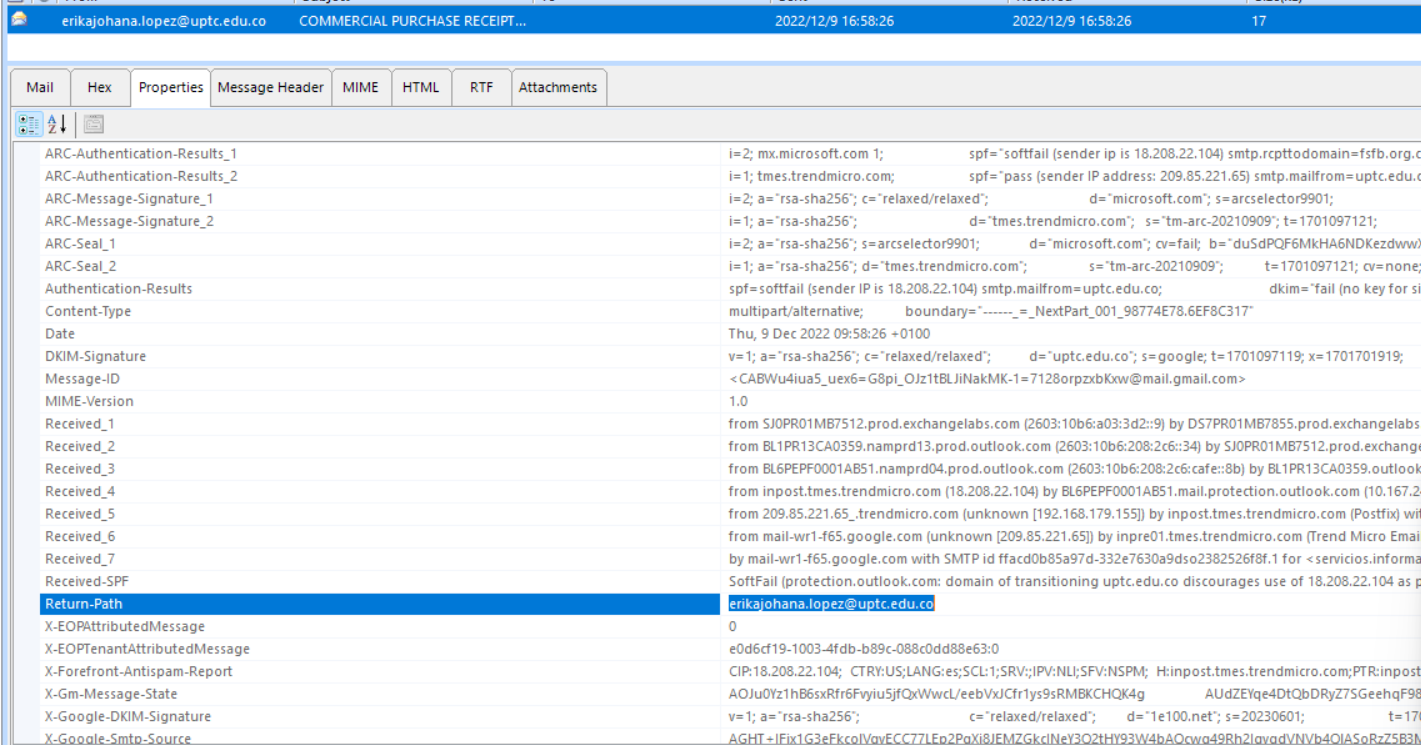Click the Content-Type value multipart/alternative
The width and height of the screenshot is (1421, 745).
[991, 311]
